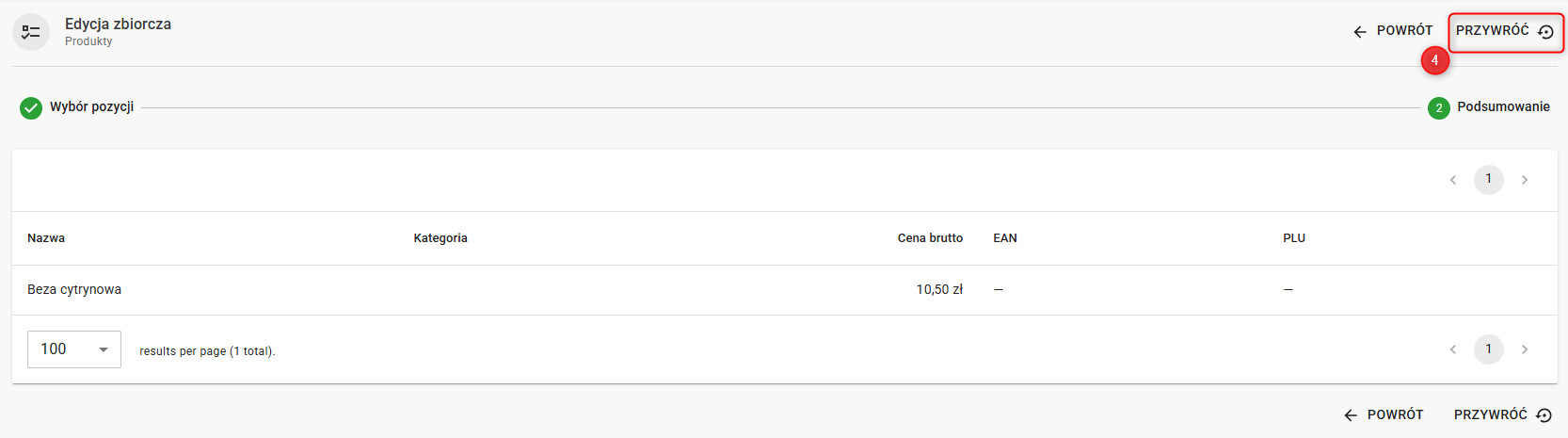Sort table by Nazwa column header
This screenshot has height=438, width=1568.
[x=46, y=238]
